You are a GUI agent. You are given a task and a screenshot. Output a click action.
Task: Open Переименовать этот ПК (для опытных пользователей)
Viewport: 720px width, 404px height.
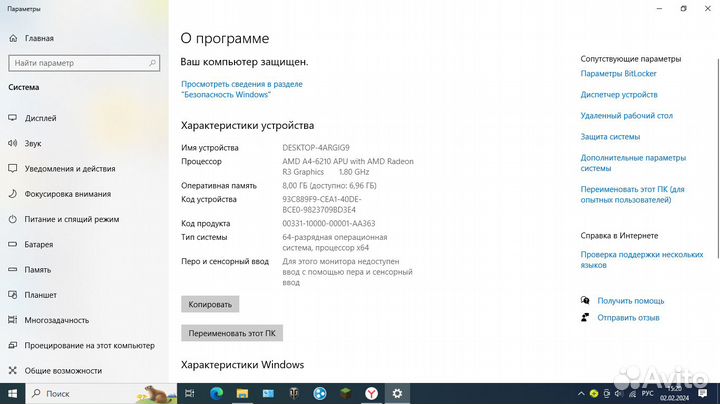pyautogui.click(x=632, y=195)
